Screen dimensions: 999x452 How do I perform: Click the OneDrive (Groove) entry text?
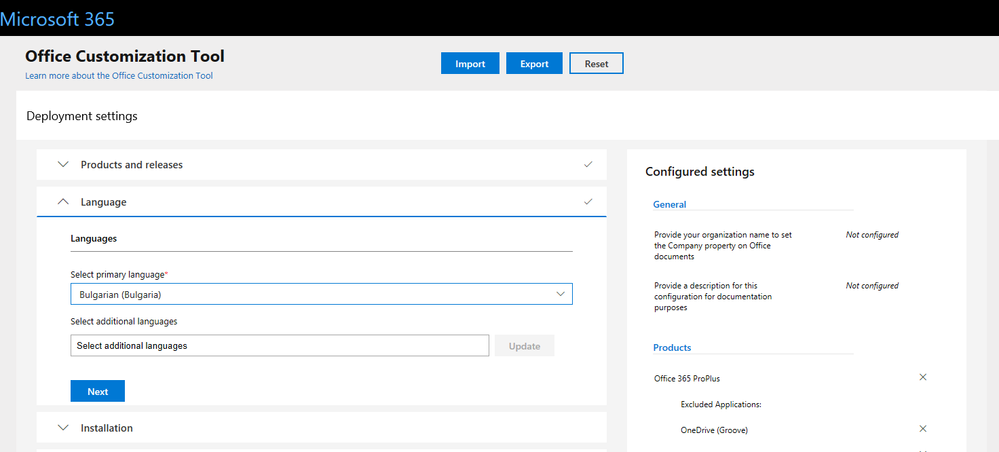point(714,430)
